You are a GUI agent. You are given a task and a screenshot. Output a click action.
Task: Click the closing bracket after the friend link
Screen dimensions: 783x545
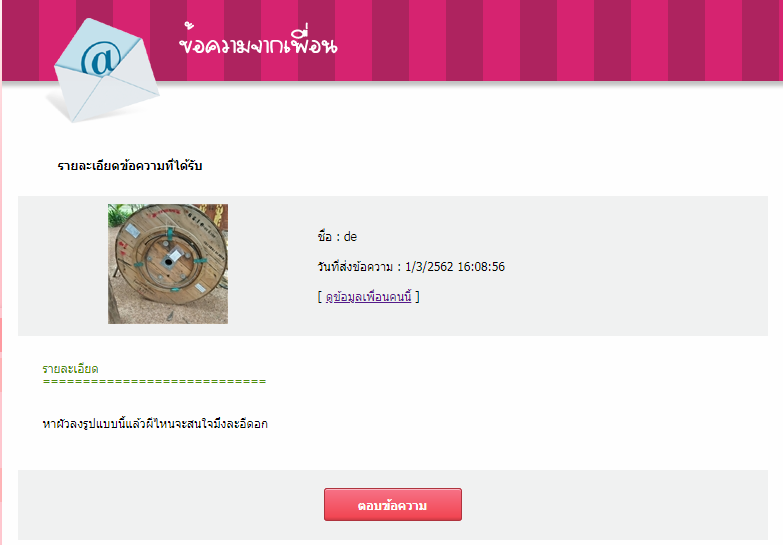(417, 297)
